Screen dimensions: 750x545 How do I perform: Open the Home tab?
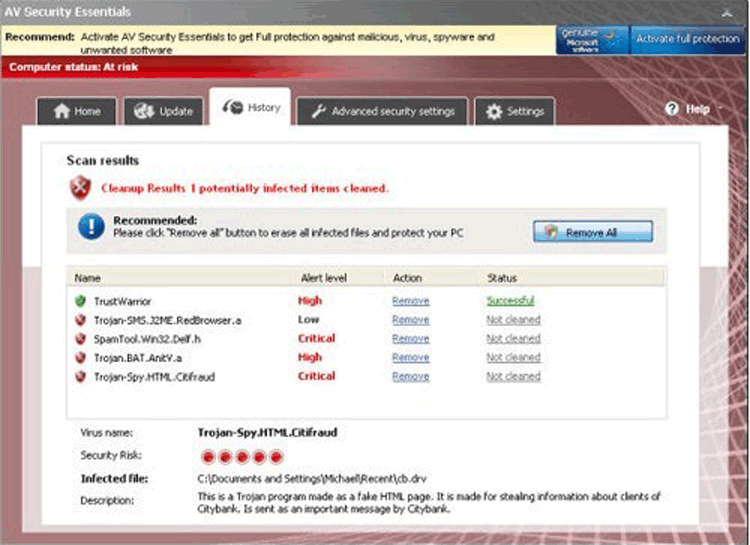pos(77,112)
